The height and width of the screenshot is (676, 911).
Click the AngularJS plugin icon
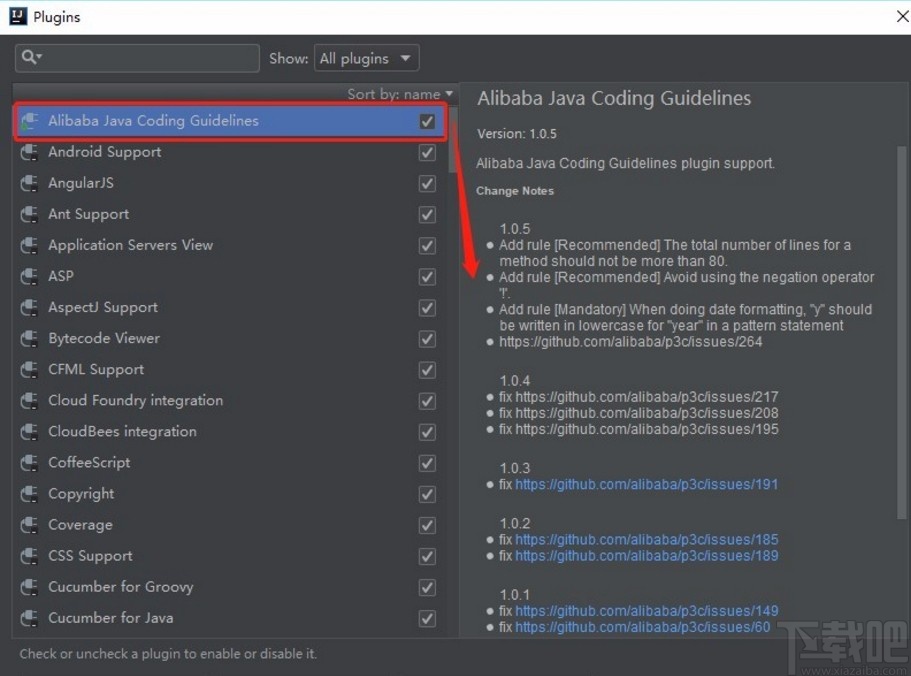(30, 183)
